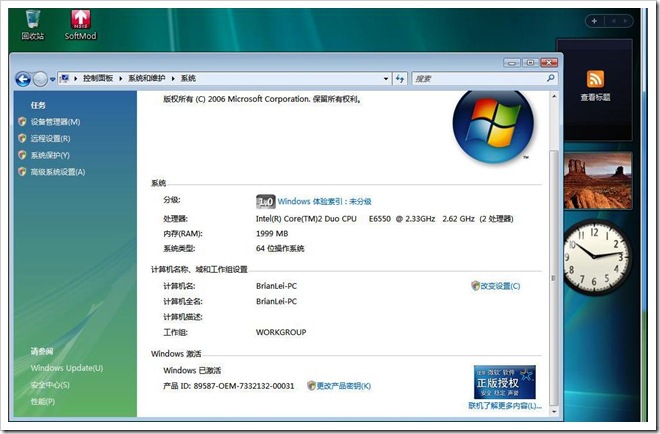Open 设备管理器(M) task link
660x434 pixels.
[55, 122]
